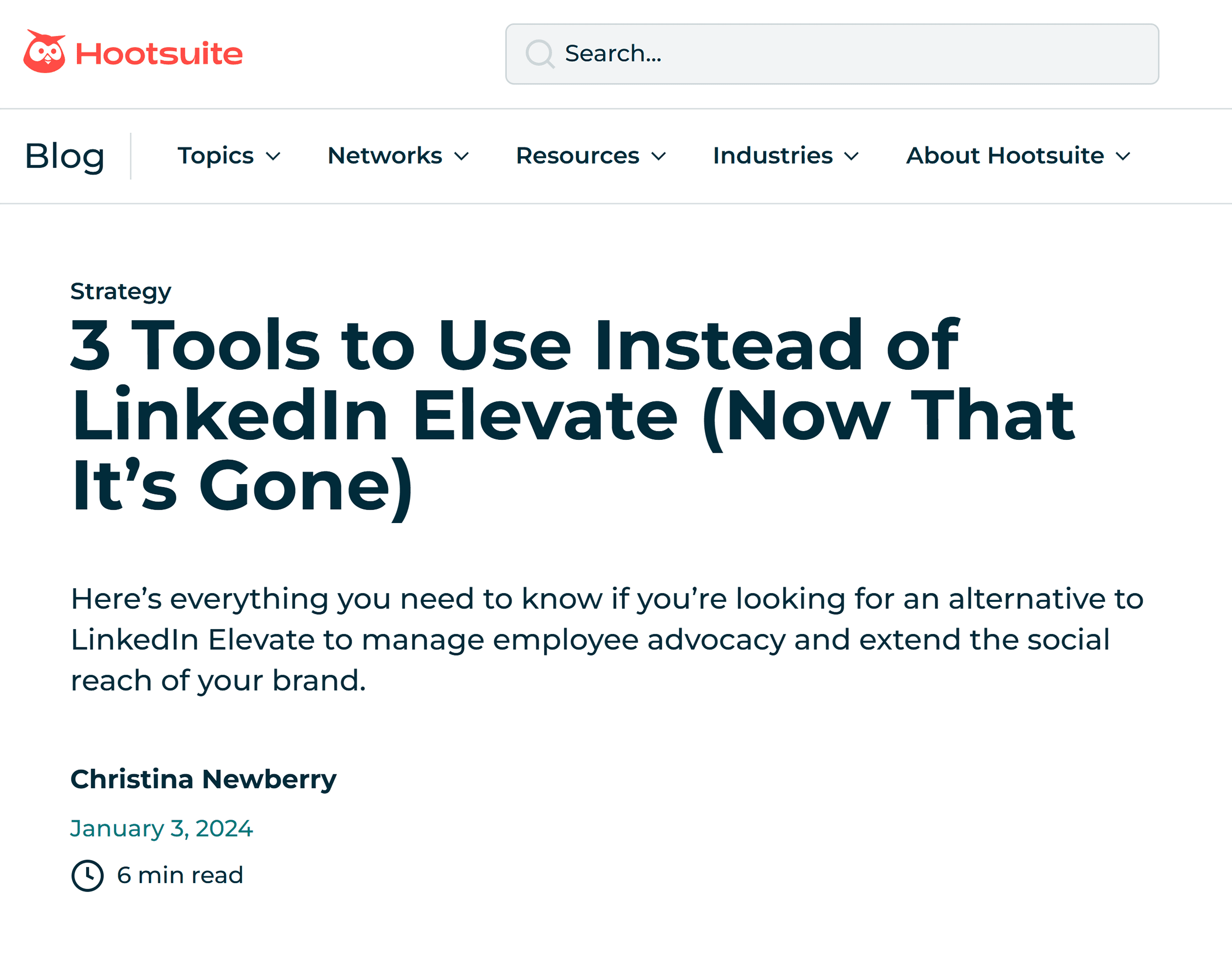
Task: Expand the Industries chevron arrow
Action: (851, 157)
